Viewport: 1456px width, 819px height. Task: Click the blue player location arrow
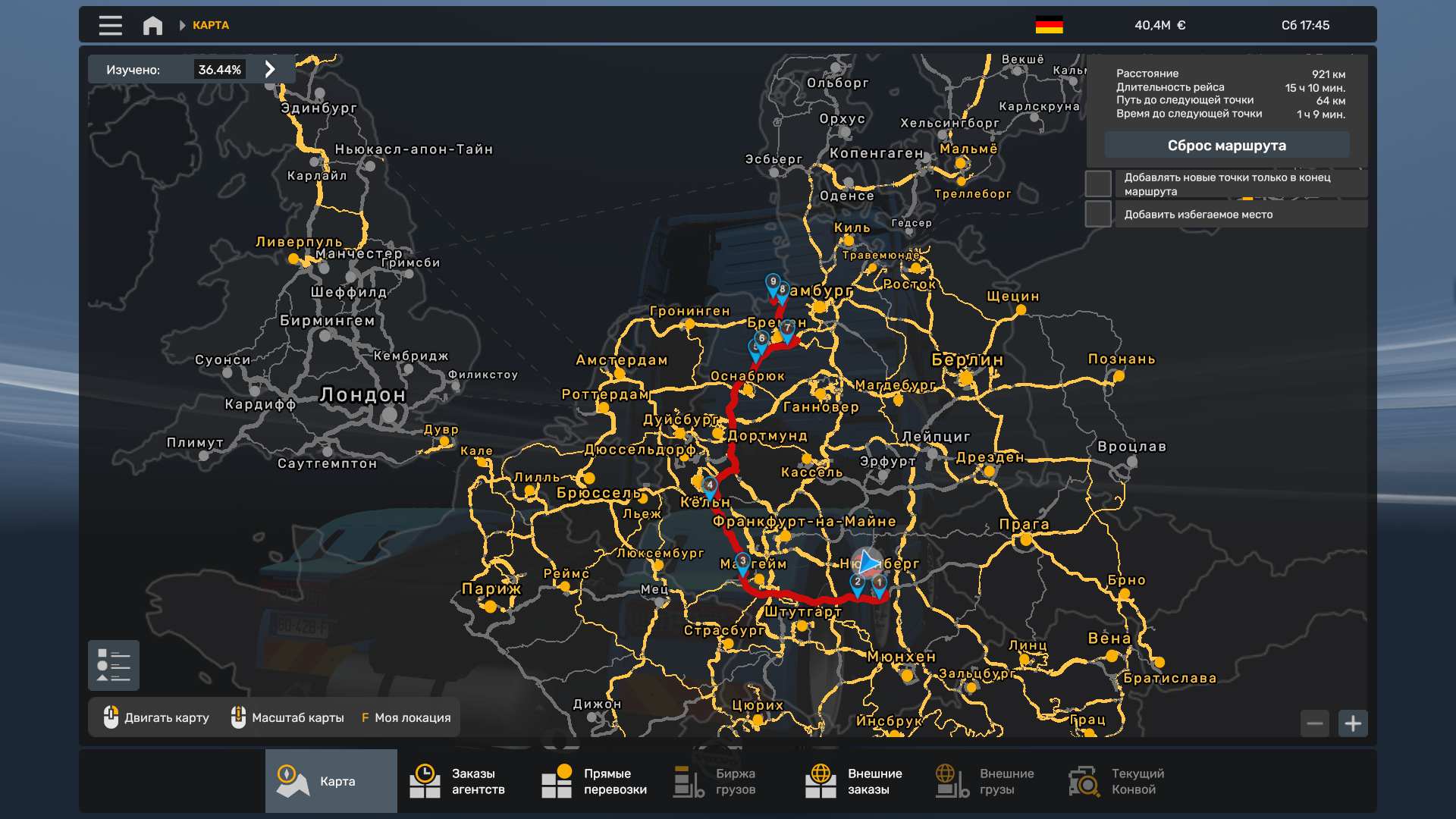(868, 563)
